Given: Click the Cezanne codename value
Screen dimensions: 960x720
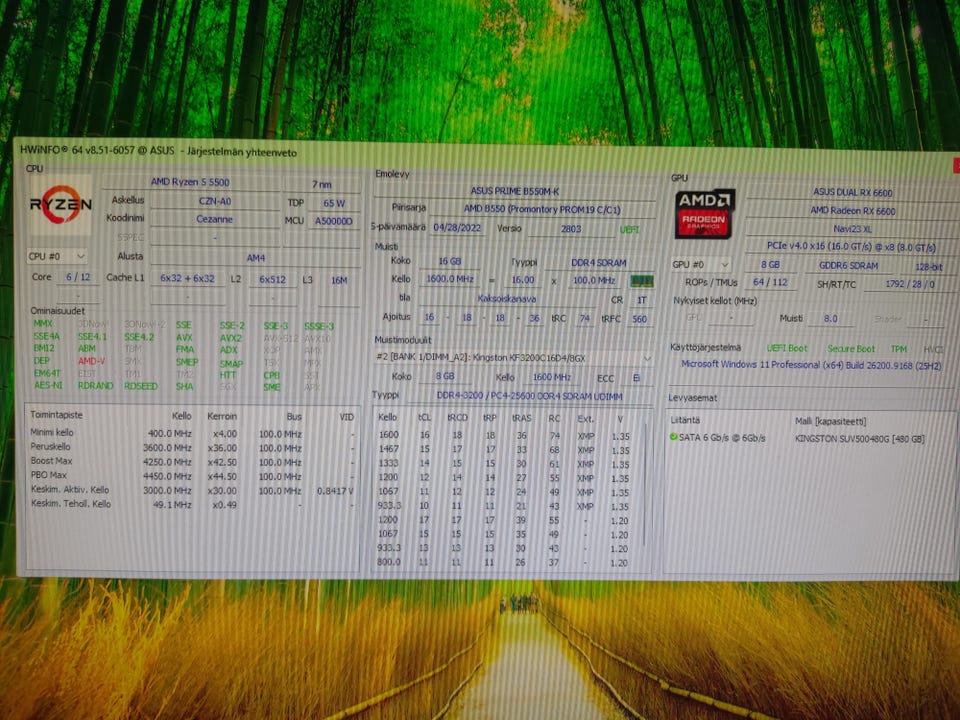Looking at the screenshot, I should (x=214, y=219).
